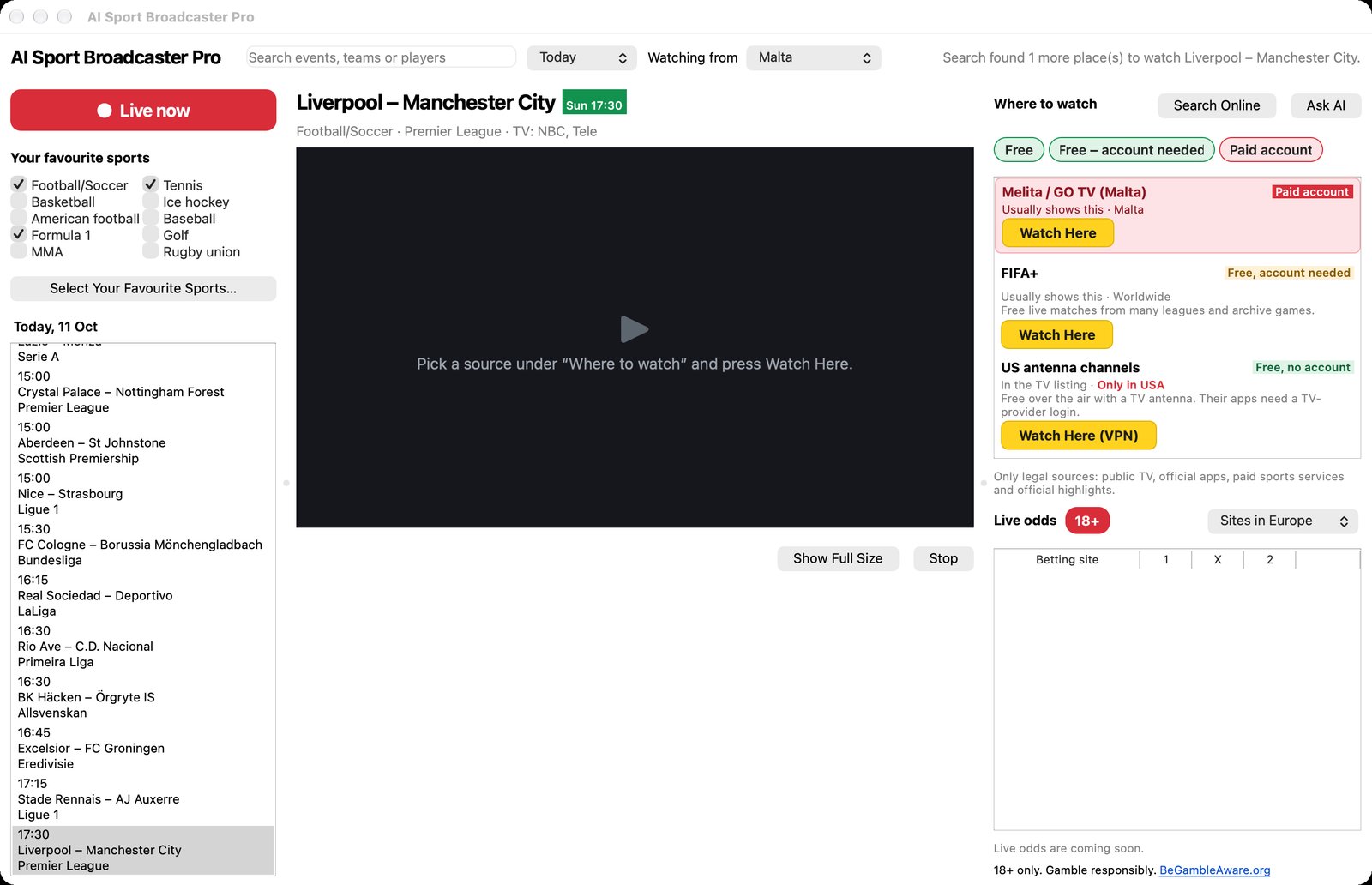Click the 18+ badge next to Live odds

pyautogui.click(x=1087, y=521)
